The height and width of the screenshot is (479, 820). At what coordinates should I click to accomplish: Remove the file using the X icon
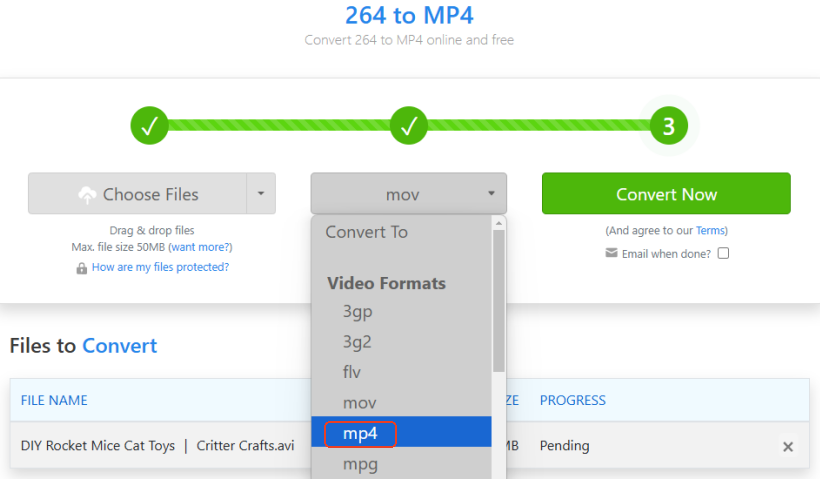(788, 447)
